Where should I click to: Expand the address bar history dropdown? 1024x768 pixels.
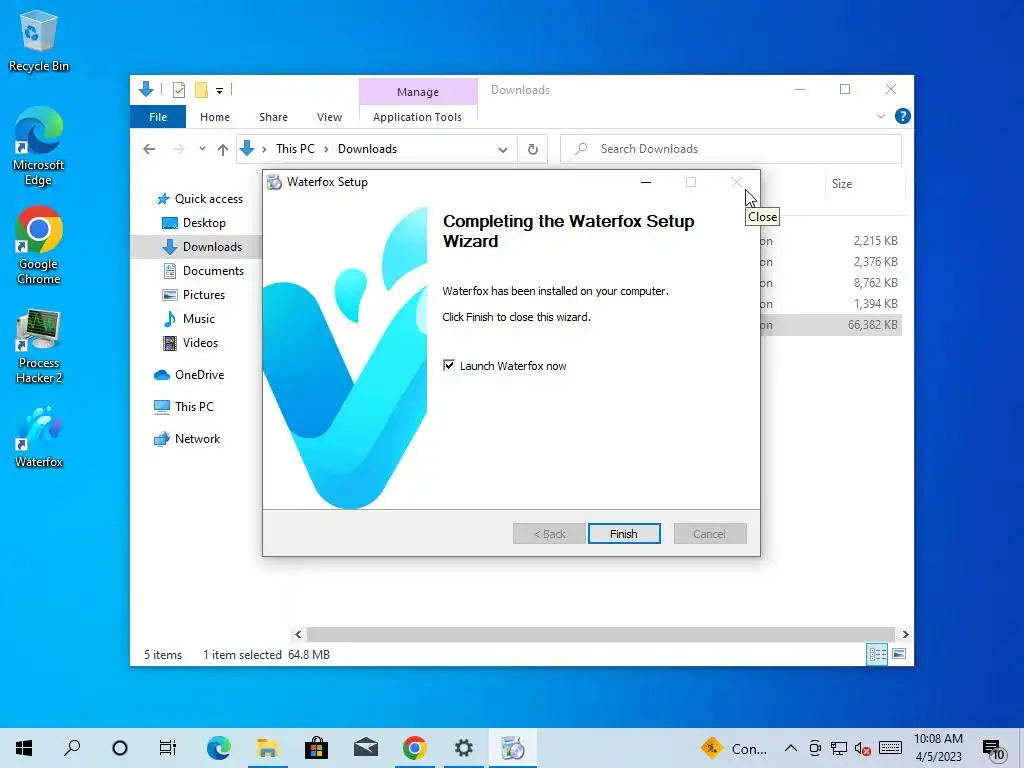pos(502,150)
